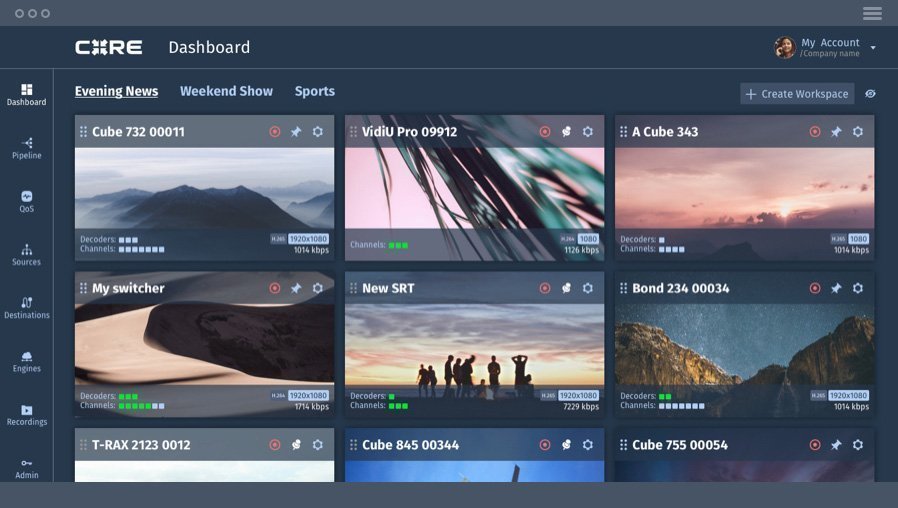The height and width of the screenshot is (508, 898).
Task: Open settings gear for T-RAX 2123 0012
Action: (x=318, y=444)
